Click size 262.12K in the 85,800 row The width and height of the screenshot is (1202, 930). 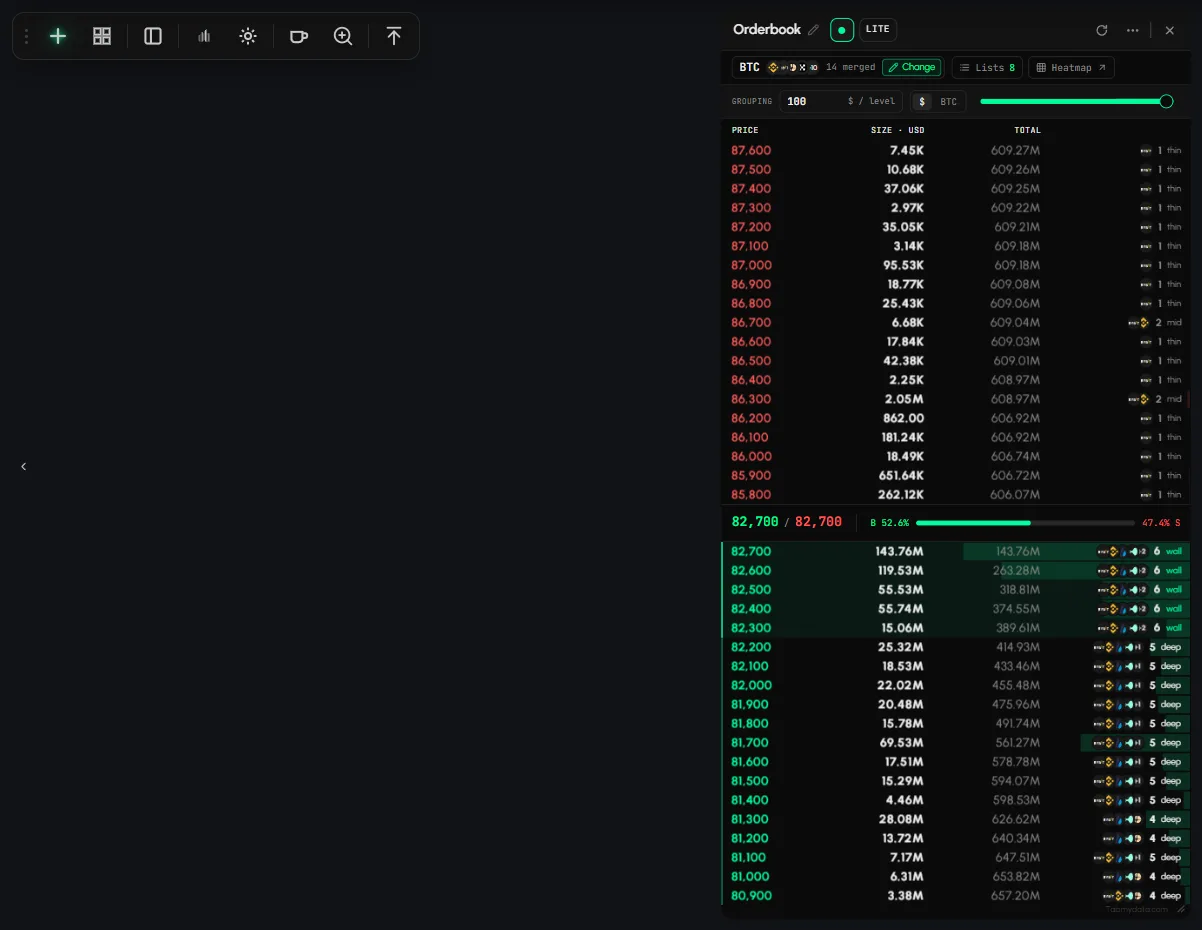[x=900, y=494]
